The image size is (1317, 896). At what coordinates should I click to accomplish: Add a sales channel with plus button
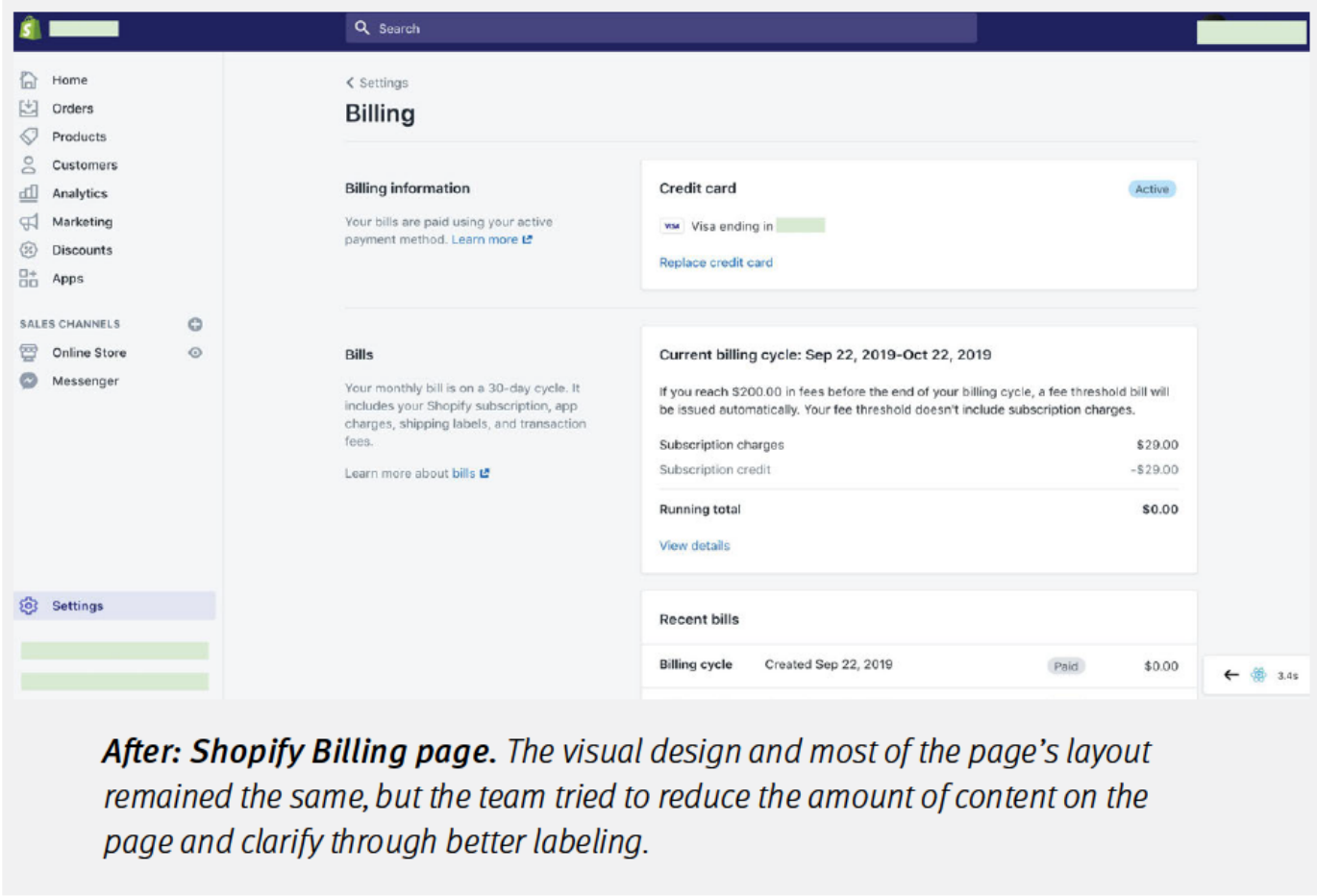click(x=195, y=324)
